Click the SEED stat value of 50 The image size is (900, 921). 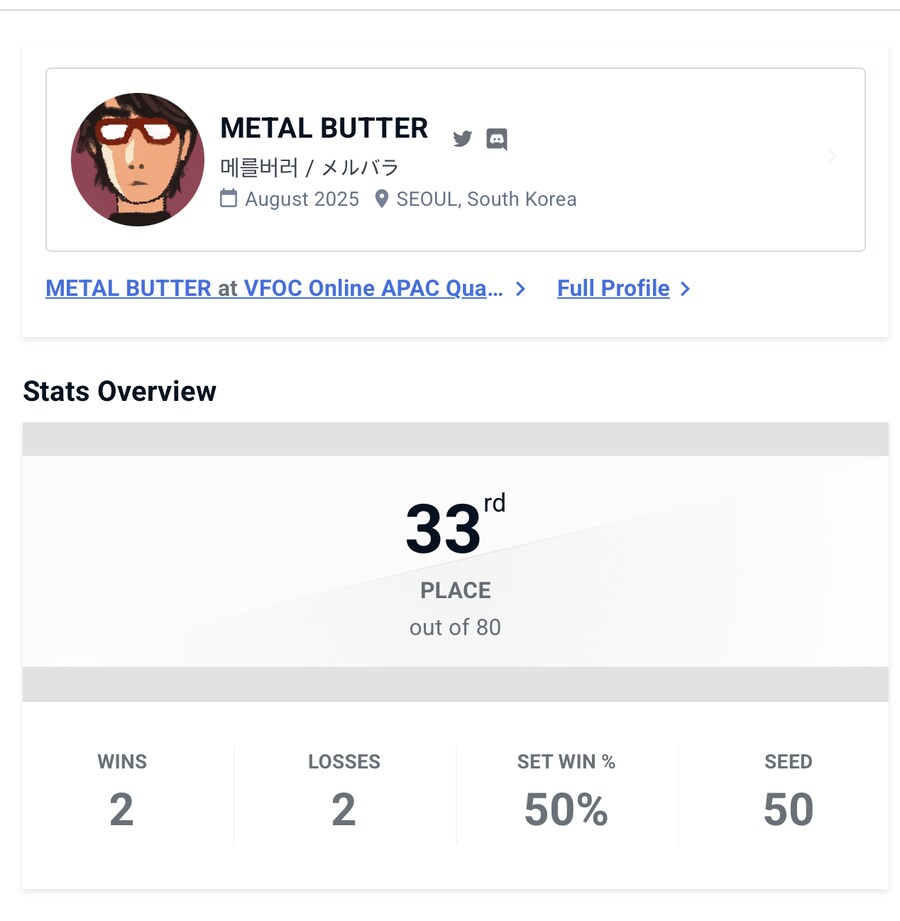[x=788, y=809]
